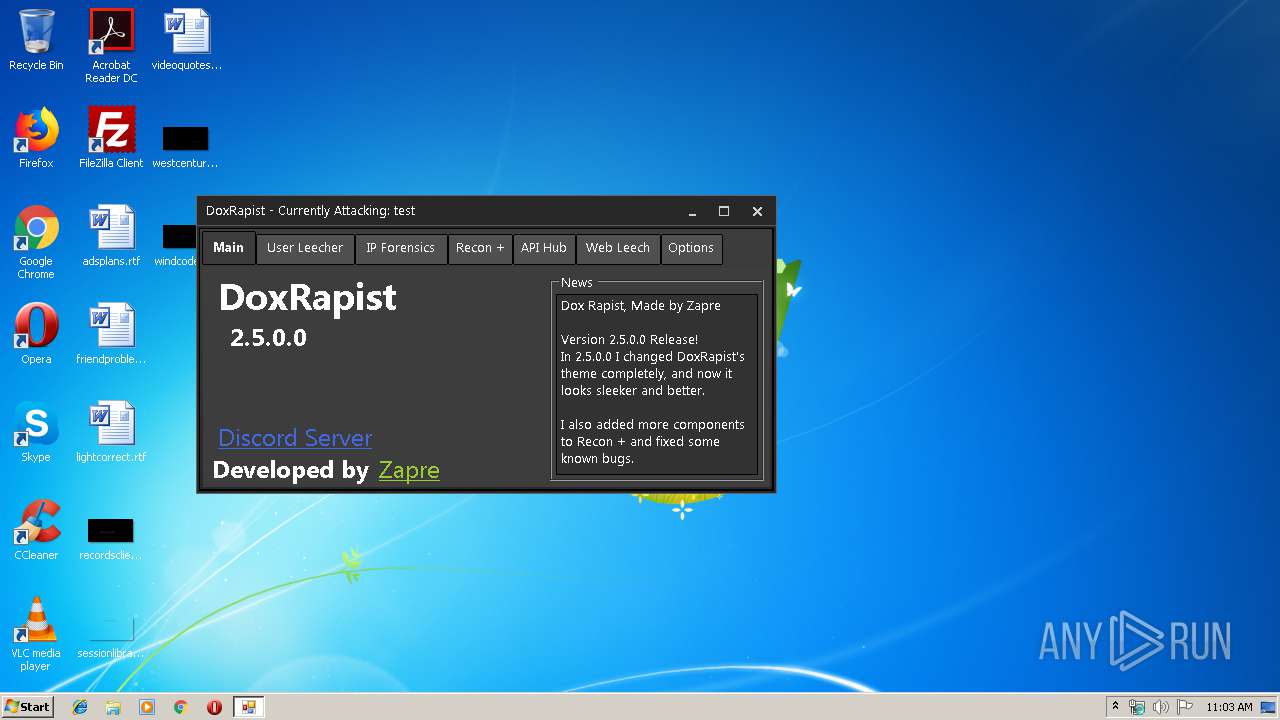Click the Opera icon in the taskbar
The width and height of the screenshot is (1280, 720).
(214, 707)
